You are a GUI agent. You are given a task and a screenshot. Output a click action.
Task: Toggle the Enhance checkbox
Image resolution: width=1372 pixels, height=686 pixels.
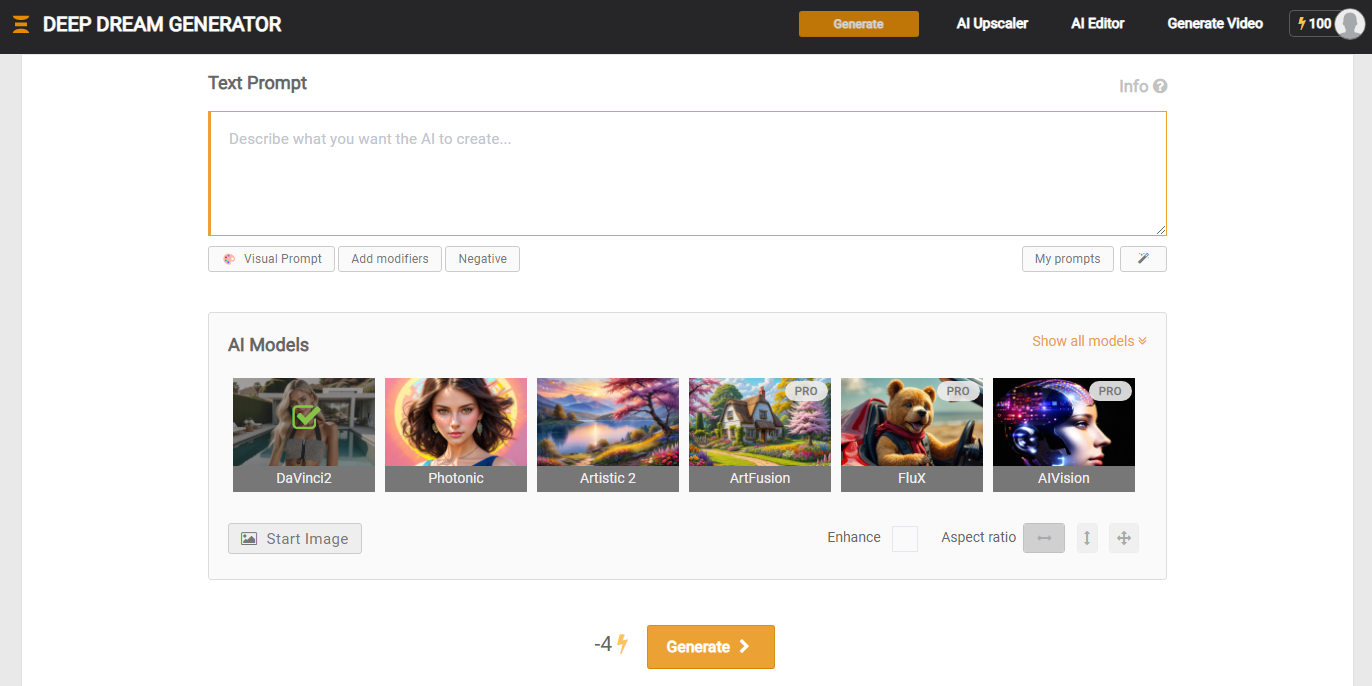[905, 538]
